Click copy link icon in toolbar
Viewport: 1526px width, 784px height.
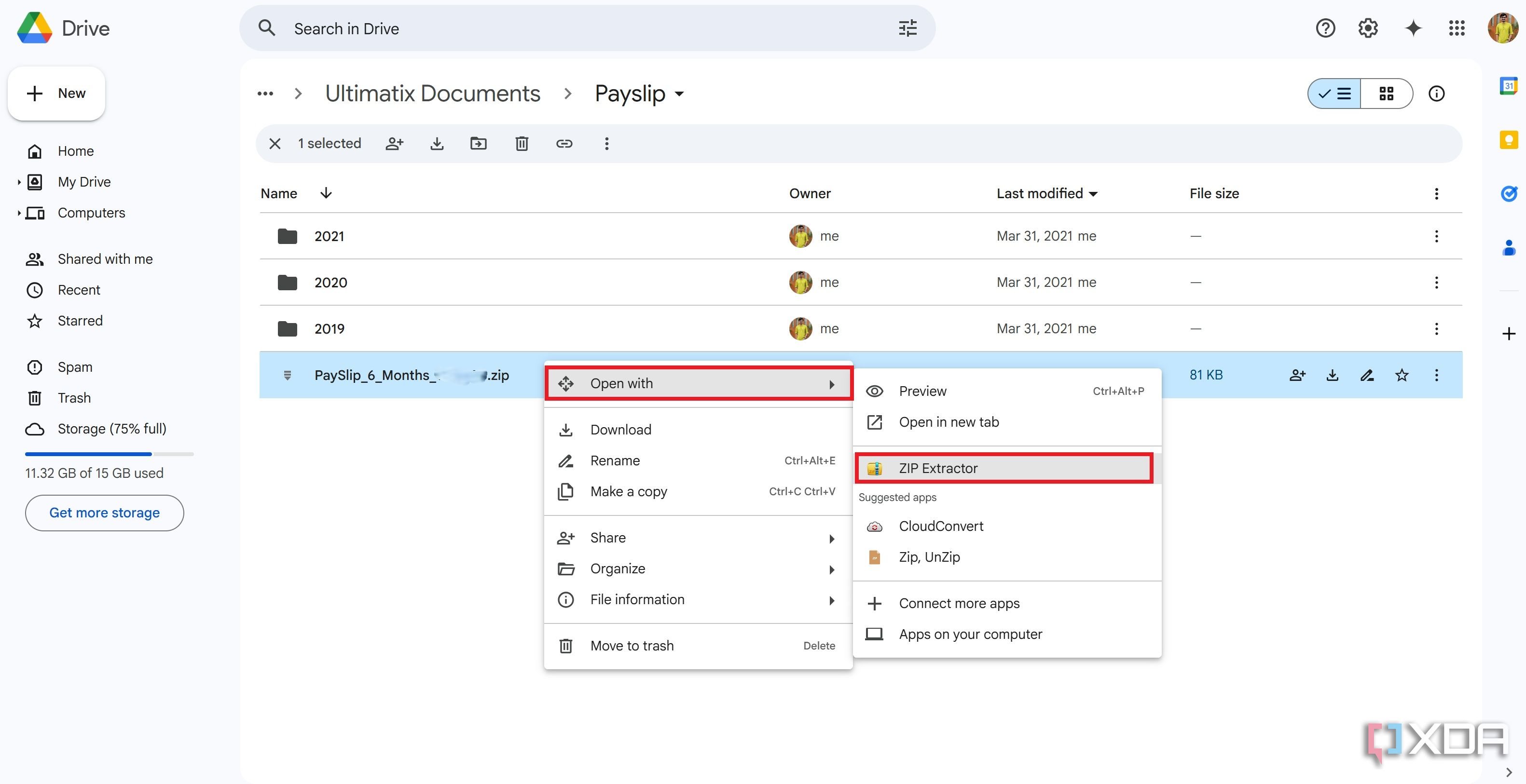pos(564,143)
